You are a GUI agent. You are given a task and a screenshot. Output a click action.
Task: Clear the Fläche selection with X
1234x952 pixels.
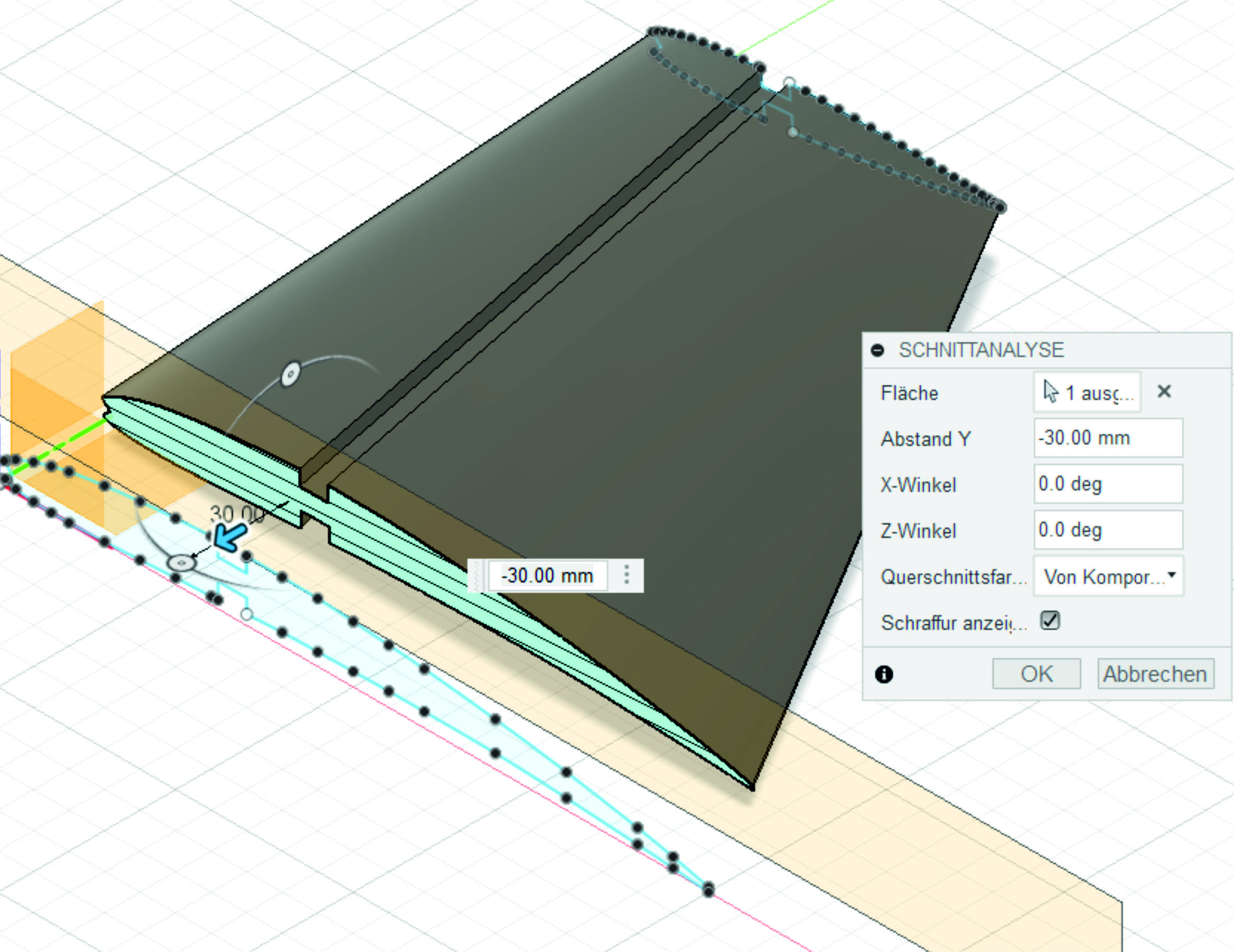click(1164, 391)
